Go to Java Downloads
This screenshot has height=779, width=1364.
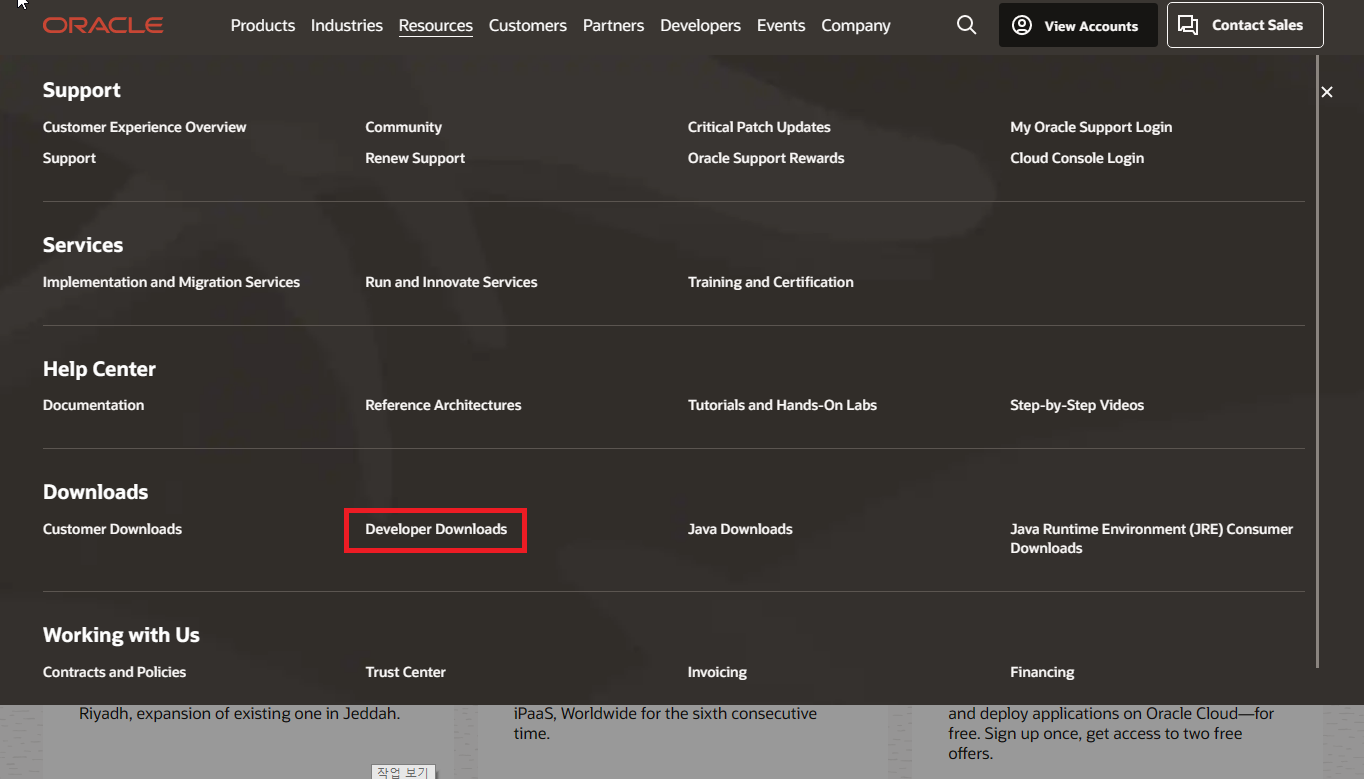(740, 529)
